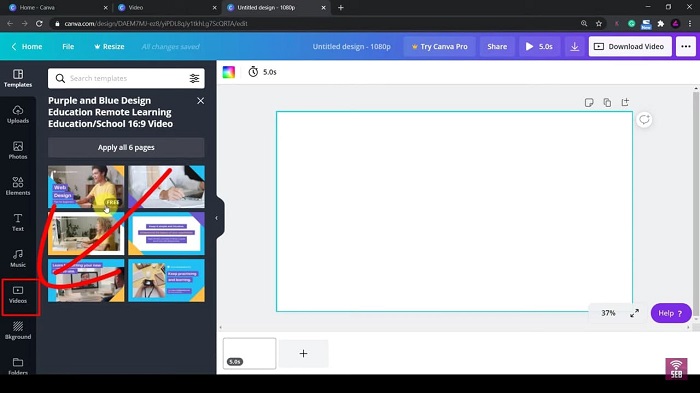Screen dimensions: 700x393
Task: Click the Share button
Action: [x=497, y=46]
